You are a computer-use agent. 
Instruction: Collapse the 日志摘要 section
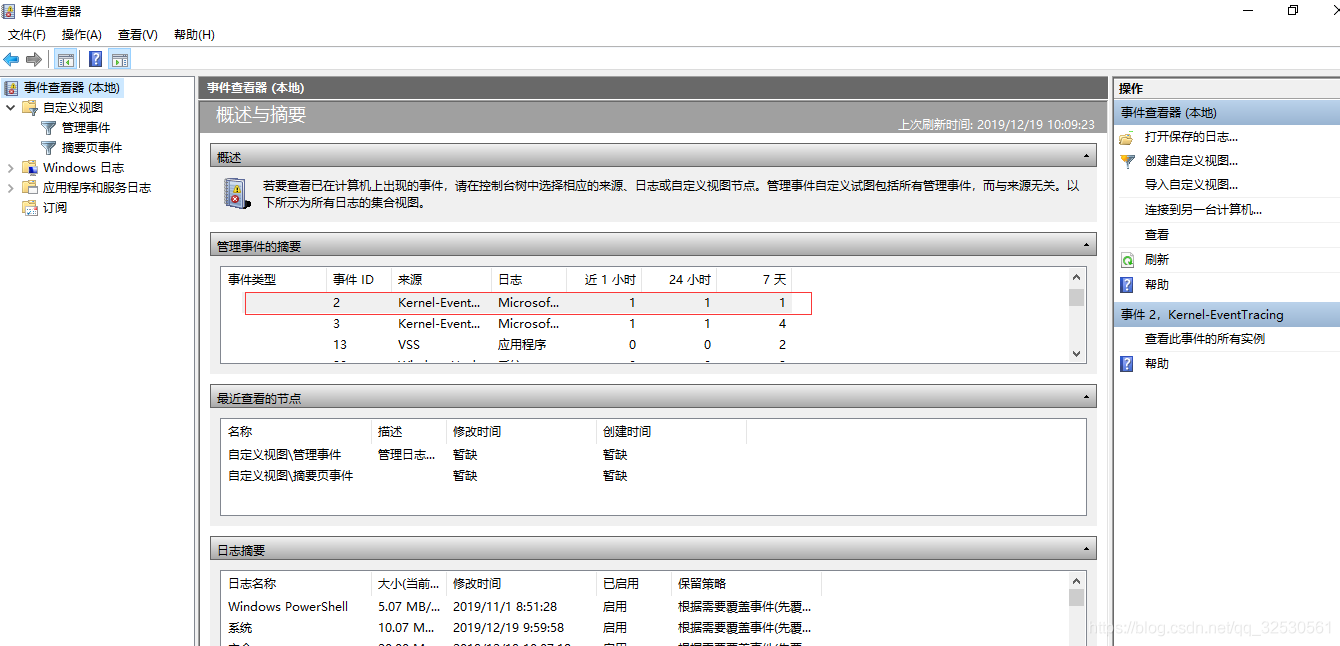coord(1087,549)
